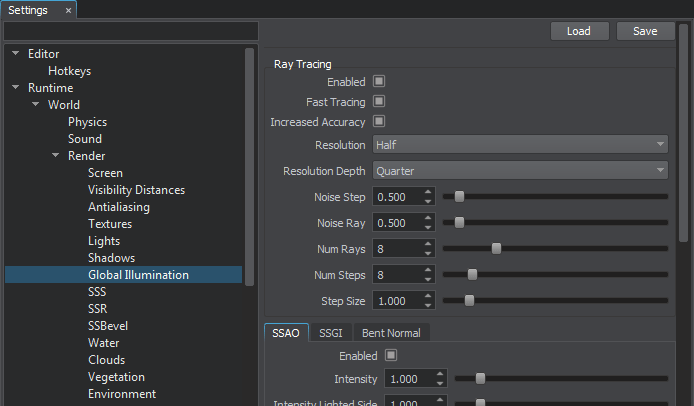Click the settings search field
The image size is (694, 406).
[130, 31]
